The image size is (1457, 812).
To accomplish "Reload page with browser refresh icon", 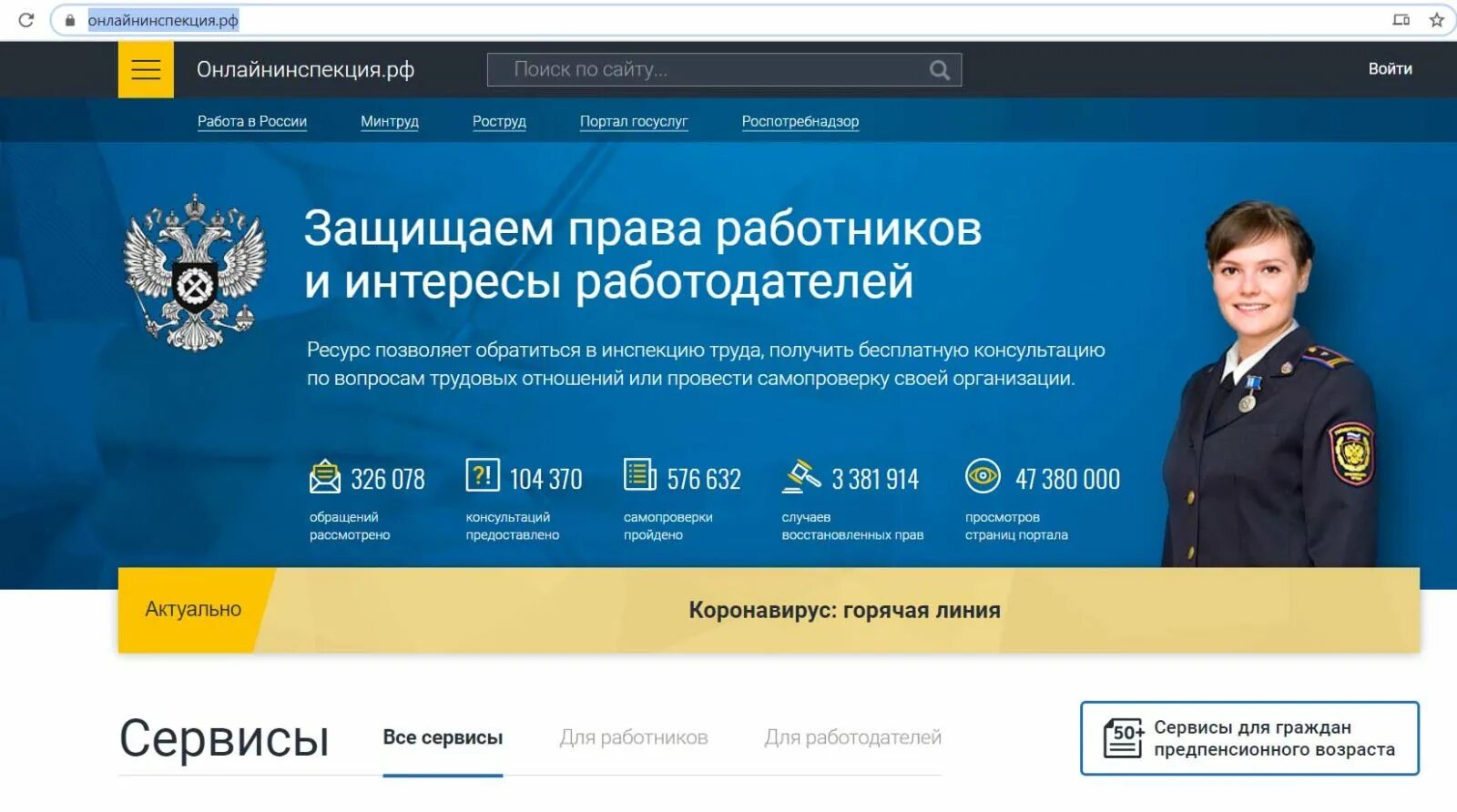I will 25,20.
